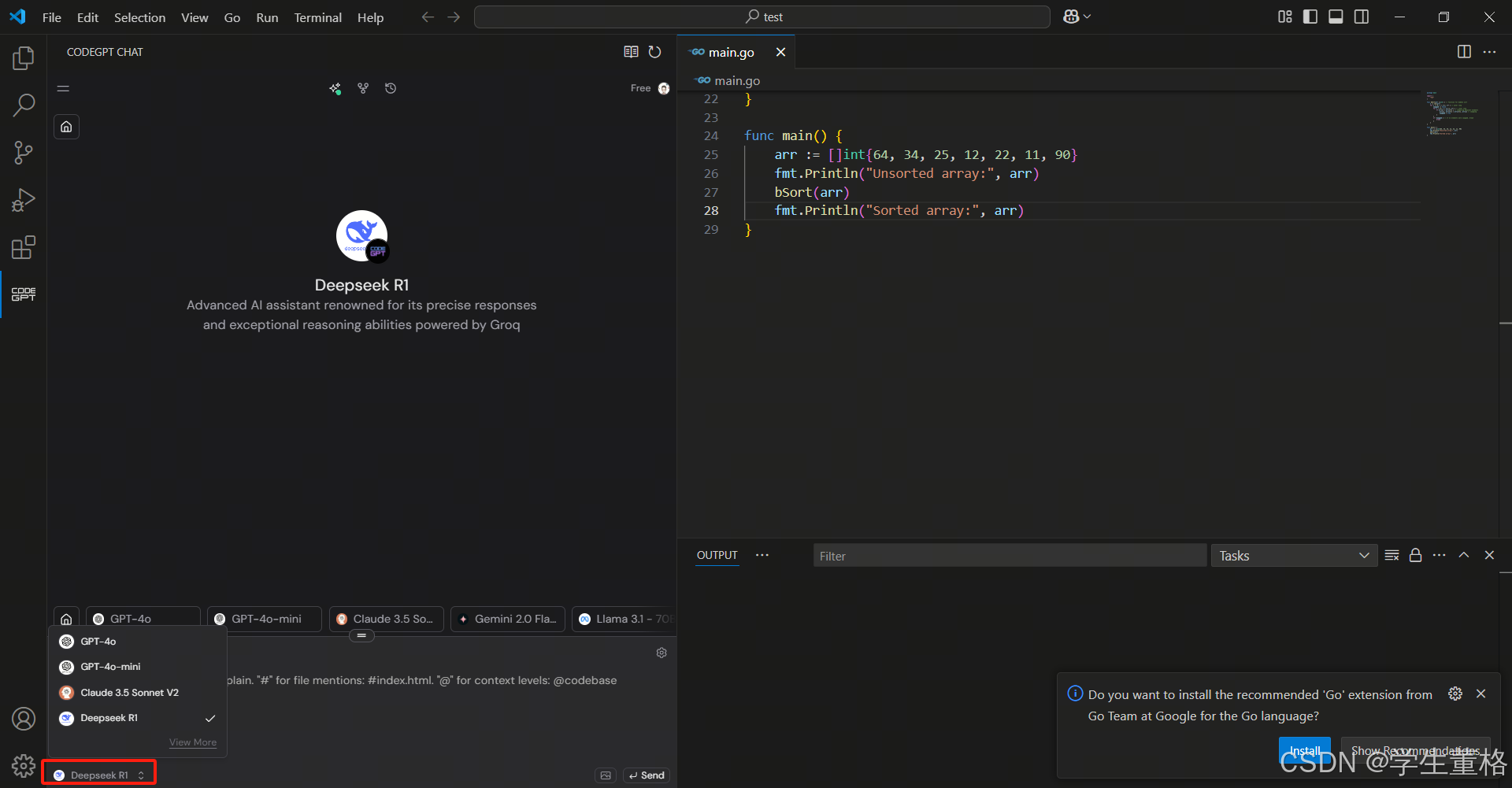Select the OUTPUT panel tab
Viewport: 1512px width, 788px height.
pyautogui.click(x=717, y=555)
